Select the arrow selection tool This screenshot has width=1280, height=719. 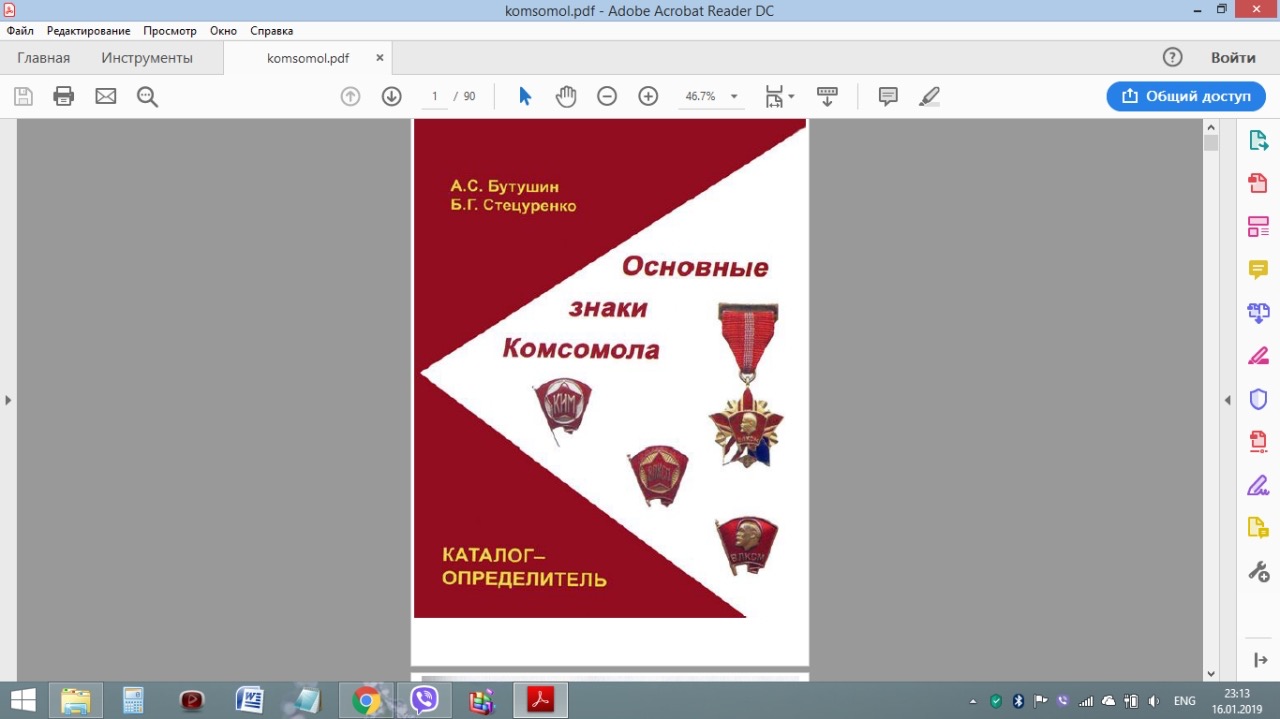(x=525, y=96)
